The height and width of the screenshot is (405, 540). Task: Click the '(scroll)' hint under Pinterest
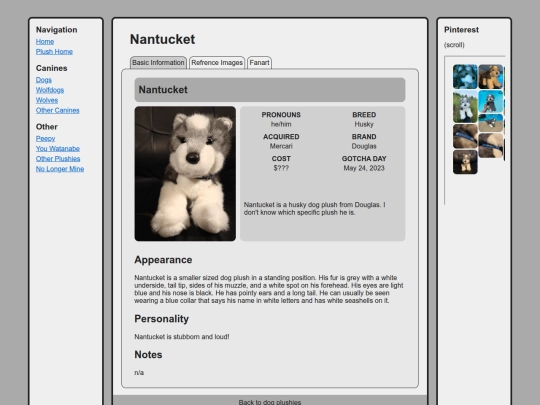(454, 45)
